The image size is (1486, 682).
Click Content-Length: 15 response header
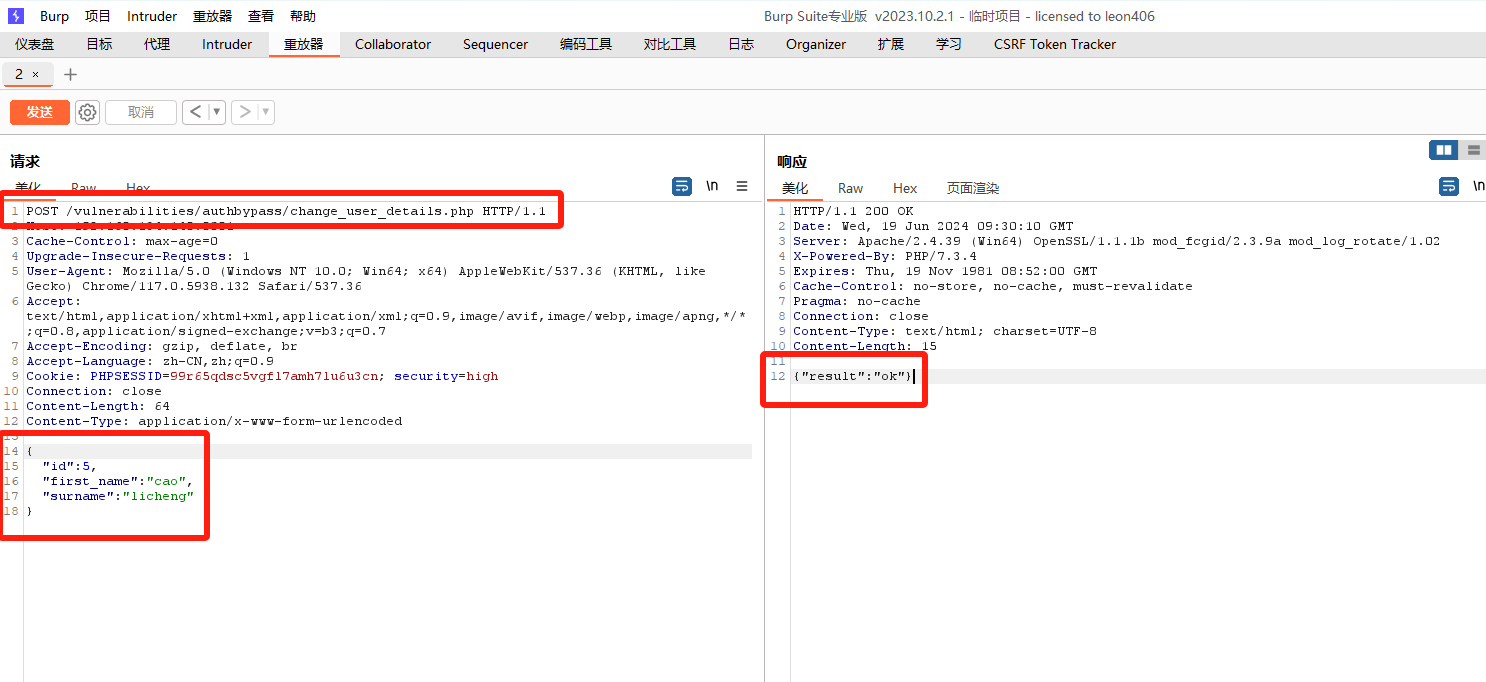[x=865, y=346]
